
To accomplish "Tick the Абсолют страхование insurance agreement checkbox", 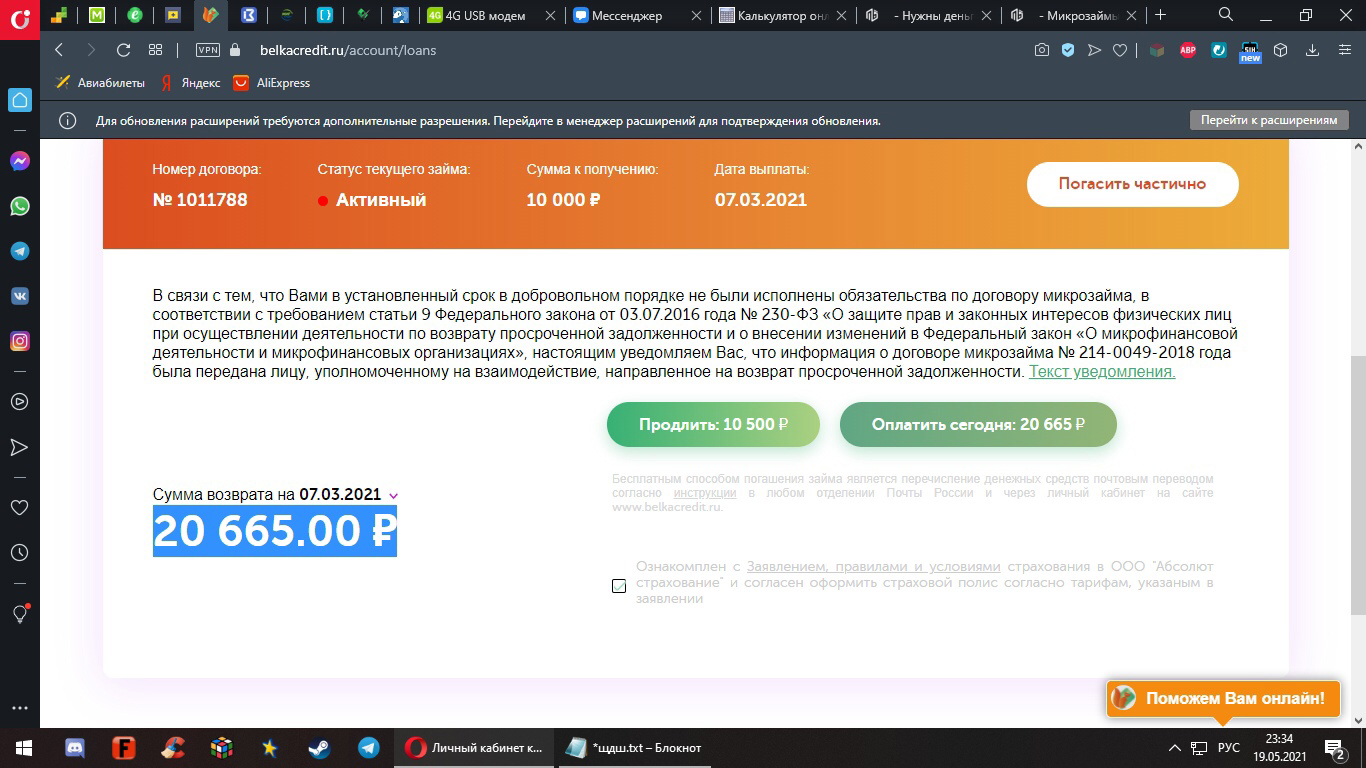I will pos(619,586).
